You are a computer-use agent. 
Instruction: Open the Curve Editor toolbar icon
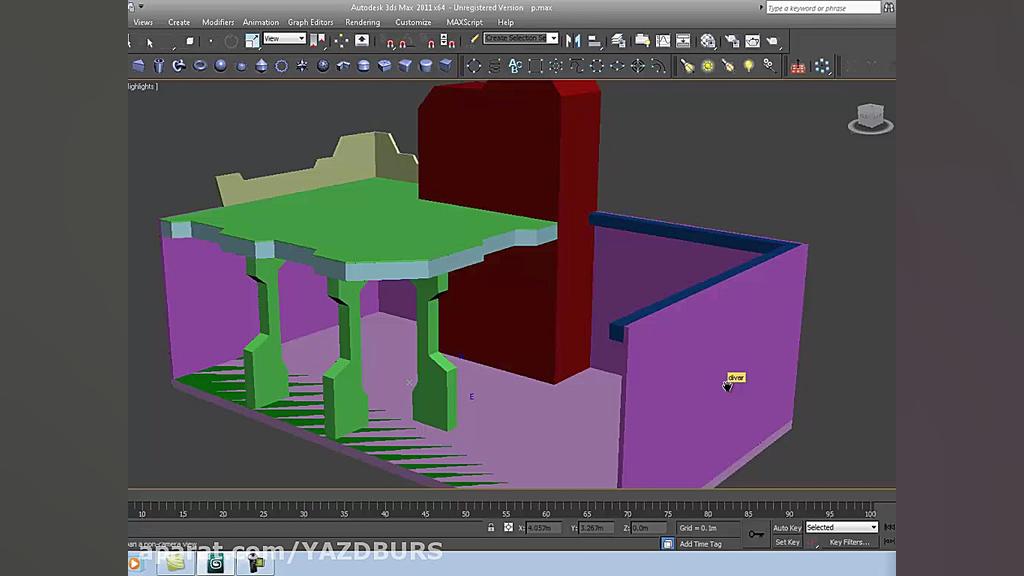pyautogui.click(x=661, y=40)
